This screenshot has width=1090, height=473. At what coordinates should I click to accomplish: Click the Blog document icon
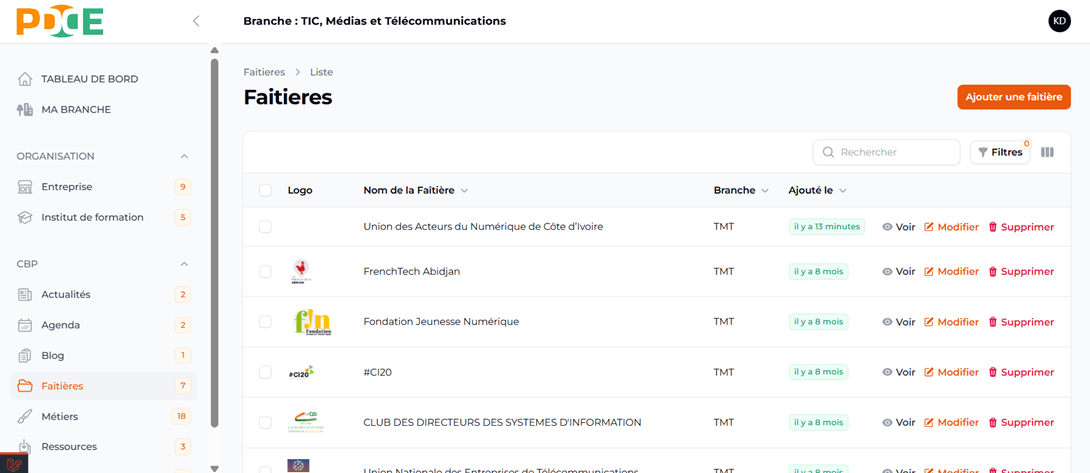tap(25, 355)
